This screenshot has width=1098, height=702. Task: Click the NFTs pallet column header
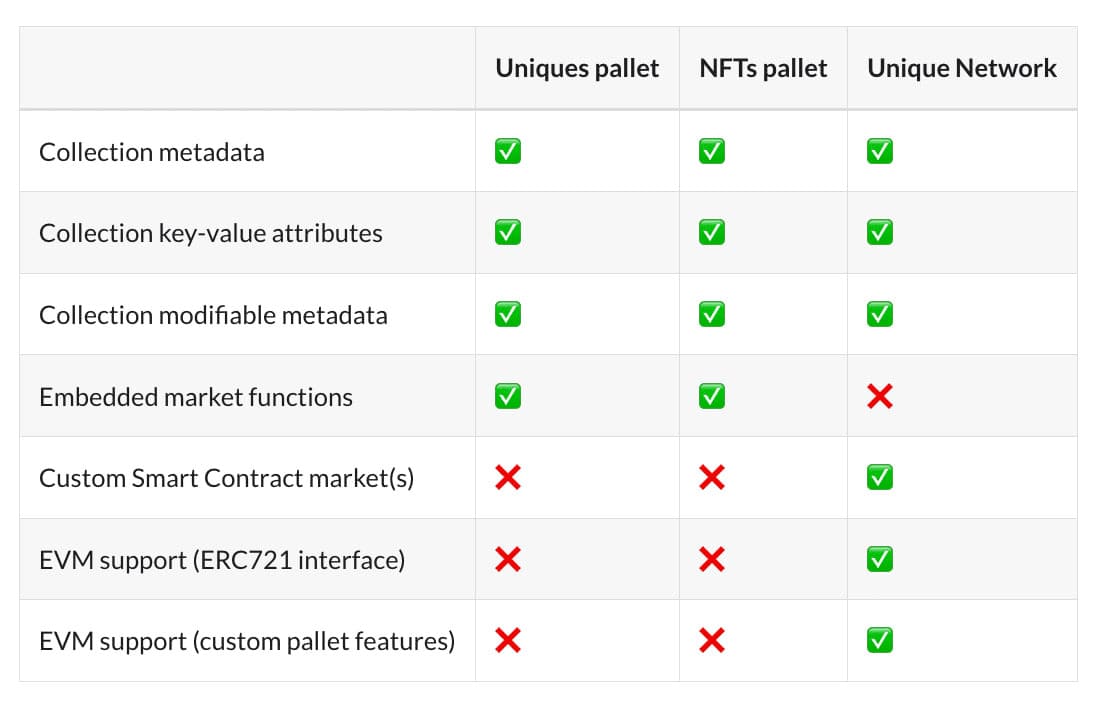coord(763,69)
